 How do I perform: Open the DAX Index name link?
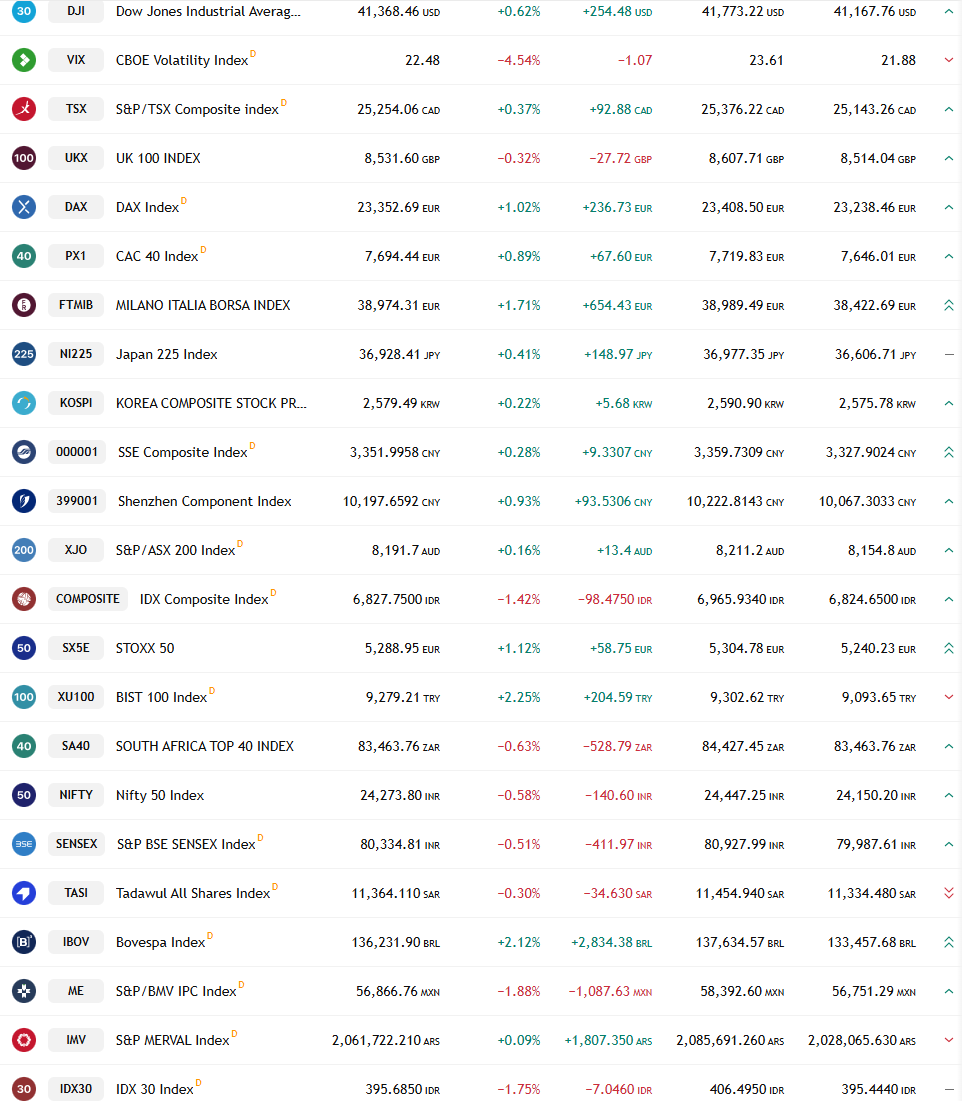[x=147, y=207]
